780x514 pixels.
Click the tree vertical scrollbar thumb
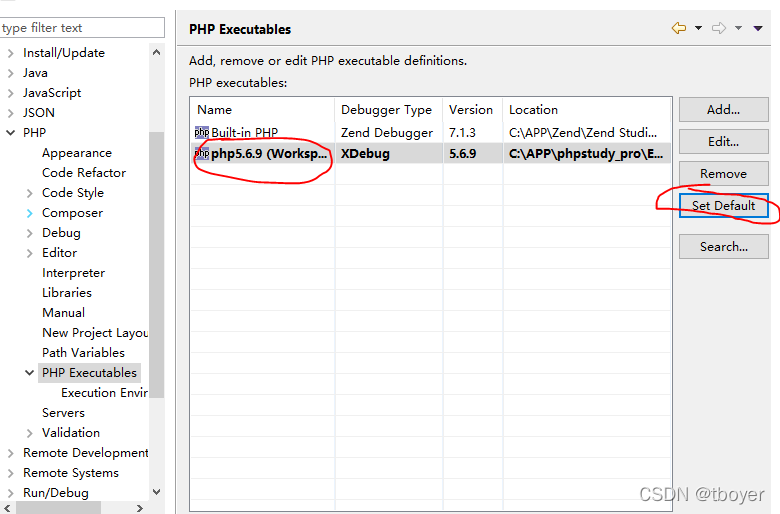[x=156, y=265]
